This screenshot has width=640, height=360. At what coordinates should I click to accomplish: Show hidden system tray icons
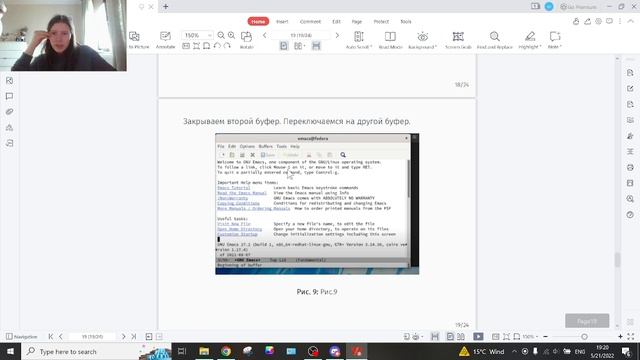514,351
